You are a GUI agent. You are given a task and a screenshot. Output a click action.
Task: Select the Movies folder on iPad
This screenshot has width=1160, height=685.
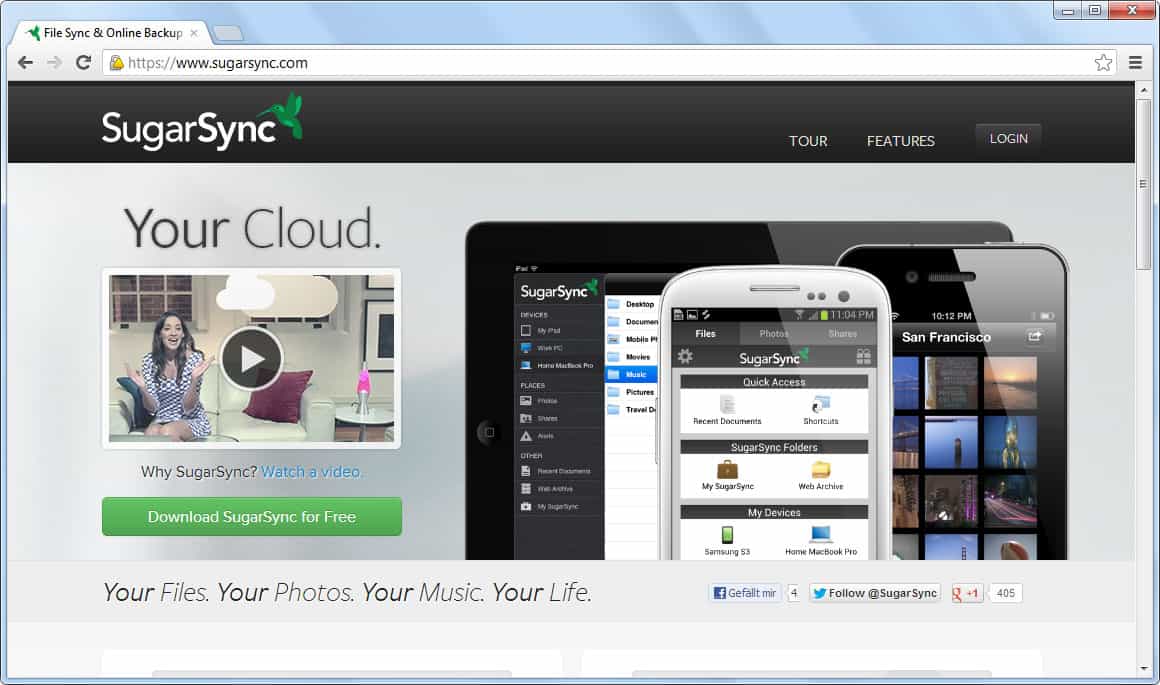click(x=631, y=357)
